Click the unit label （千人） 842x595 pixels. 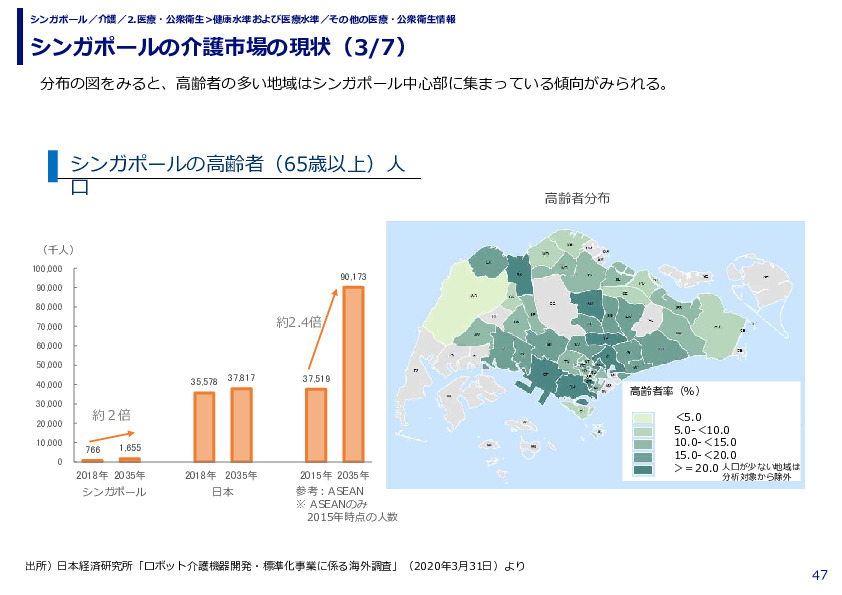pyautogui.click(x=58, y=250)
